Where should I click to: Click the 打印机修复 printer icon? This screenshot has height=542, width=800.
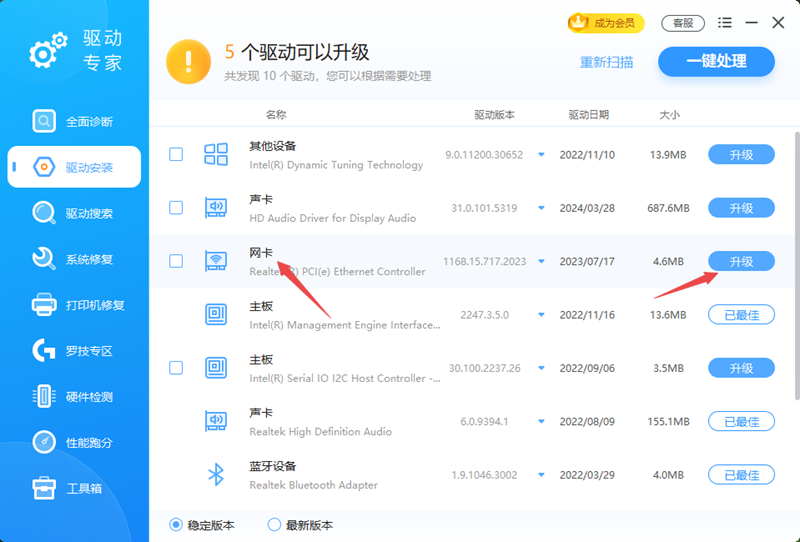44,305
